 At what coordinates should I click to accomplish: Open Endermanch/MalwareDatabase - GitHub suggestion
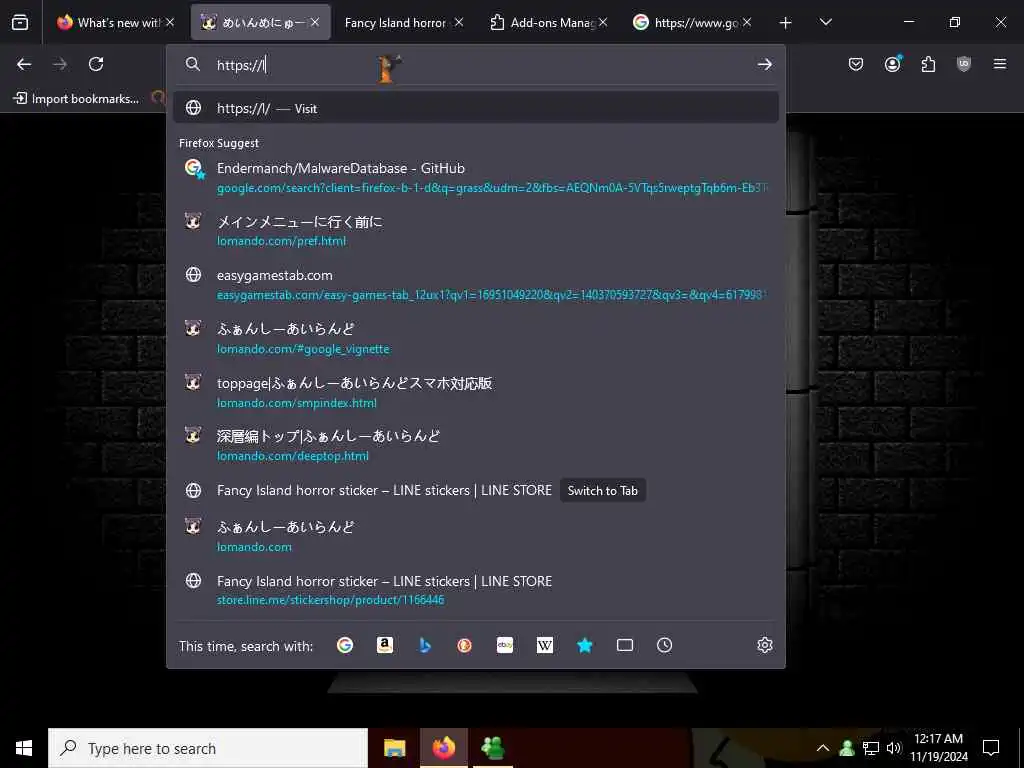click(475, 178)
